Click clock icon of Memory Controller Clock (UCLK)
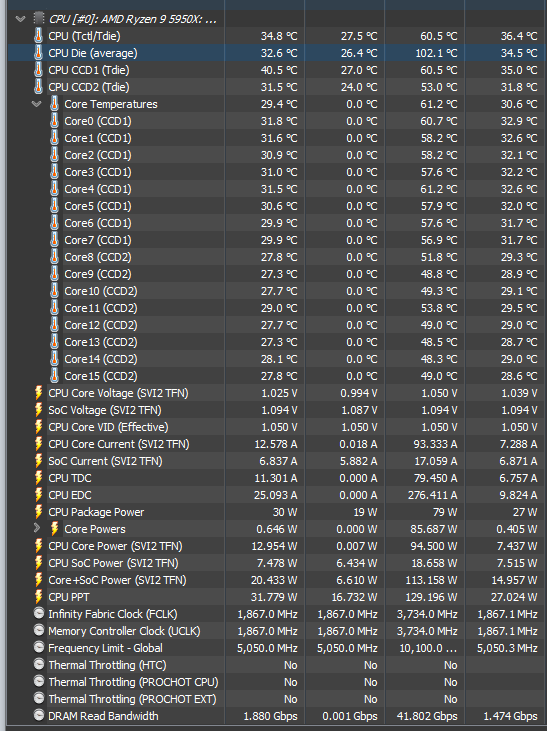 tap(39, 630)
